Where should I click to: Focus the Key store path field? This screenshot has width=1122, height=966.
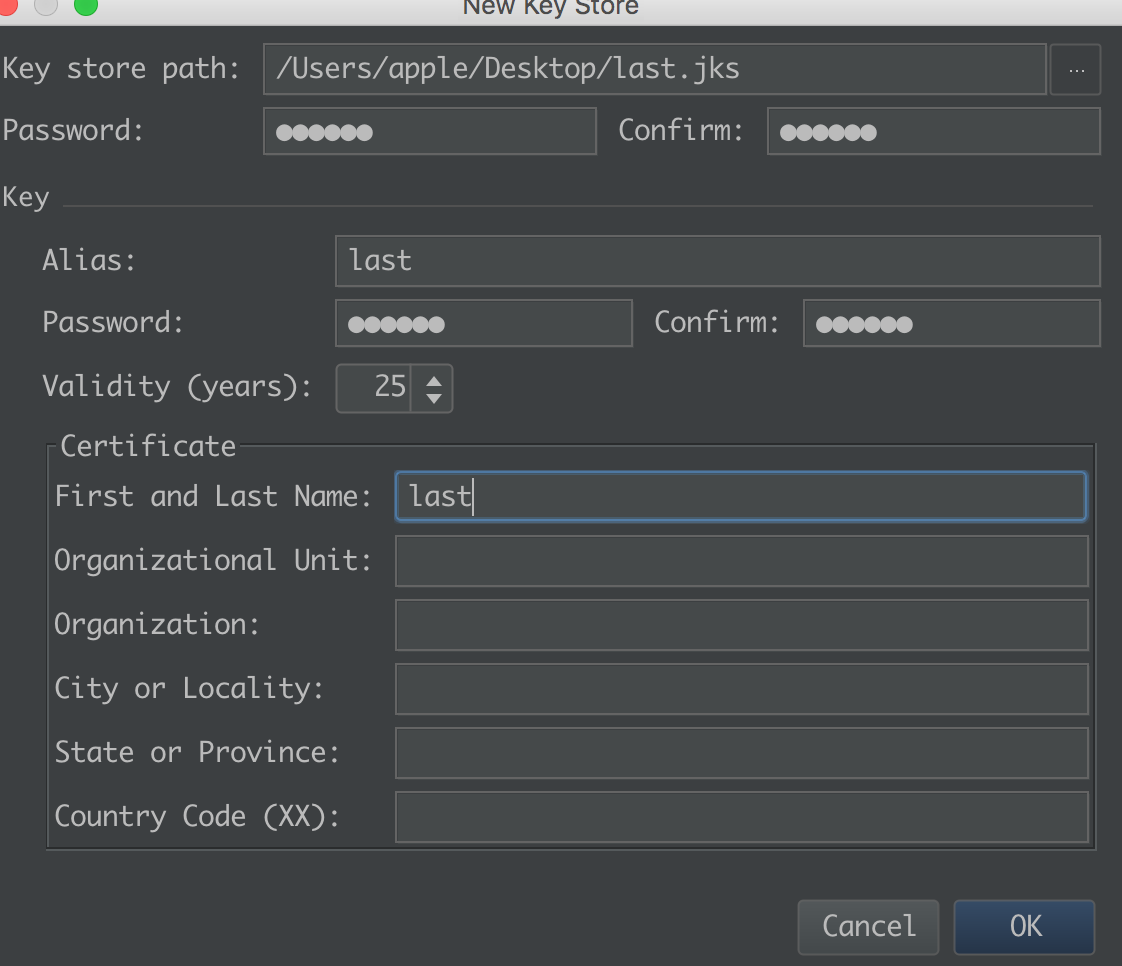tap(655, 69)
